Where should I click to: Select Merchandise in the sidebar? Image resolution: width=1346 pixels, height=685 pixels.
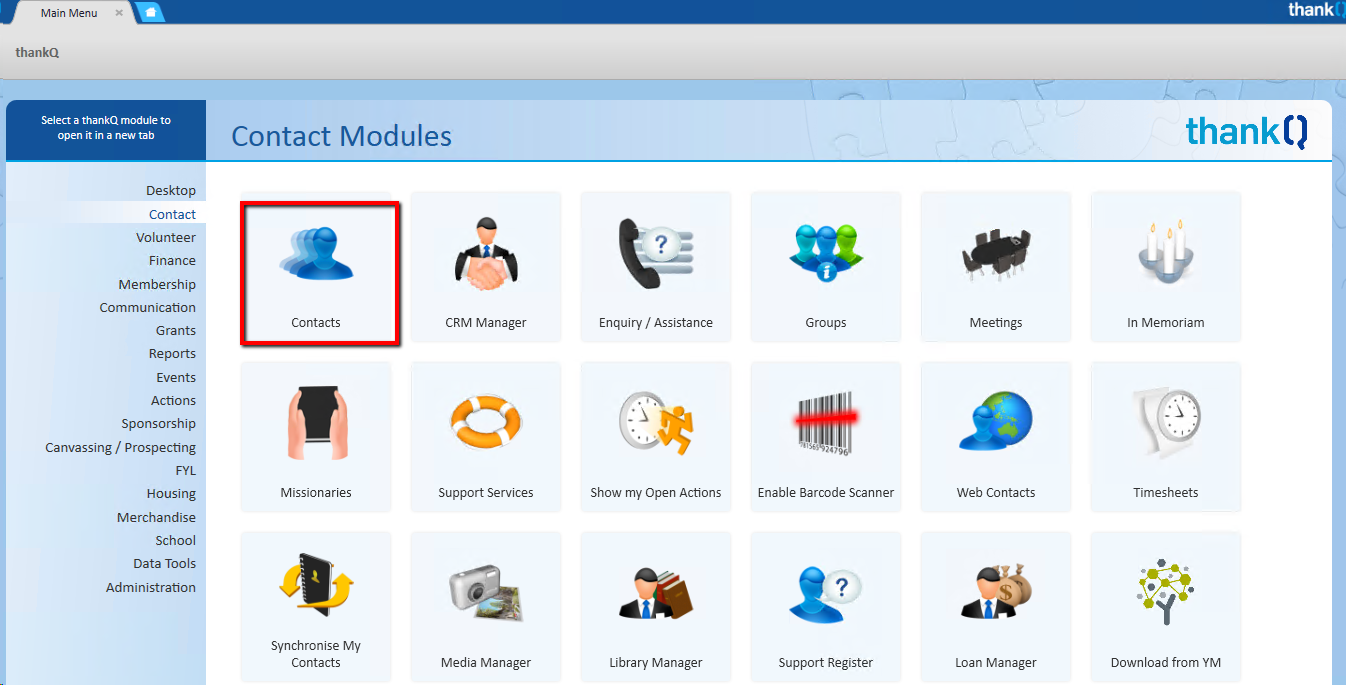[x=156, y=517]
